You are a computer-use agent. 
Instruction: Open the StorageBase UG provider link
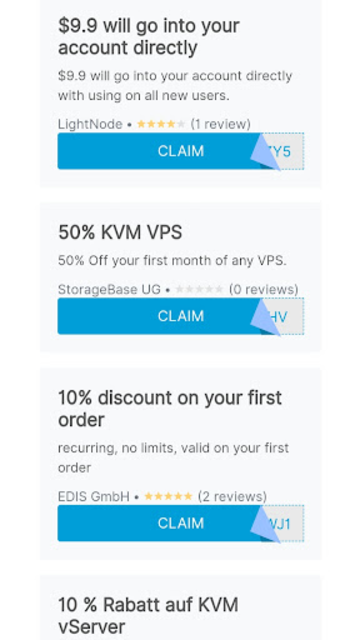109,289
